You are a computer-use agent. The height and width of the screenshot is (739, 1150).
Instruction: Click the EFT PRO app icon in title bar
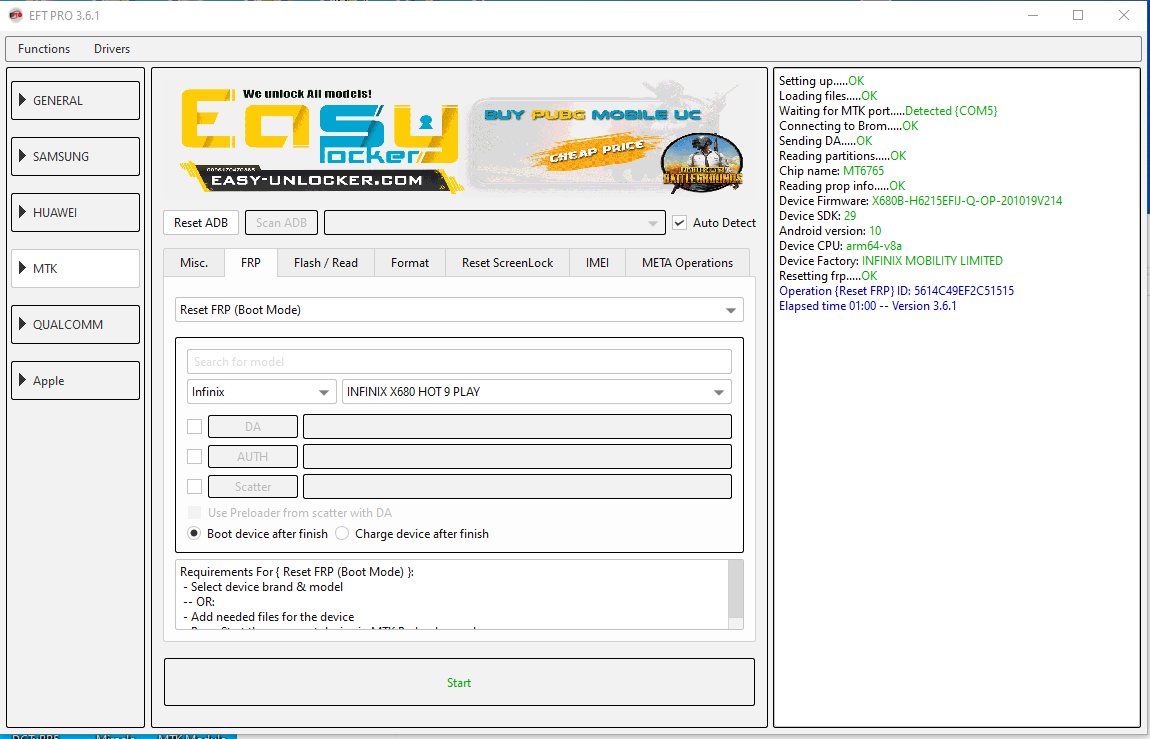click(15, 15)
